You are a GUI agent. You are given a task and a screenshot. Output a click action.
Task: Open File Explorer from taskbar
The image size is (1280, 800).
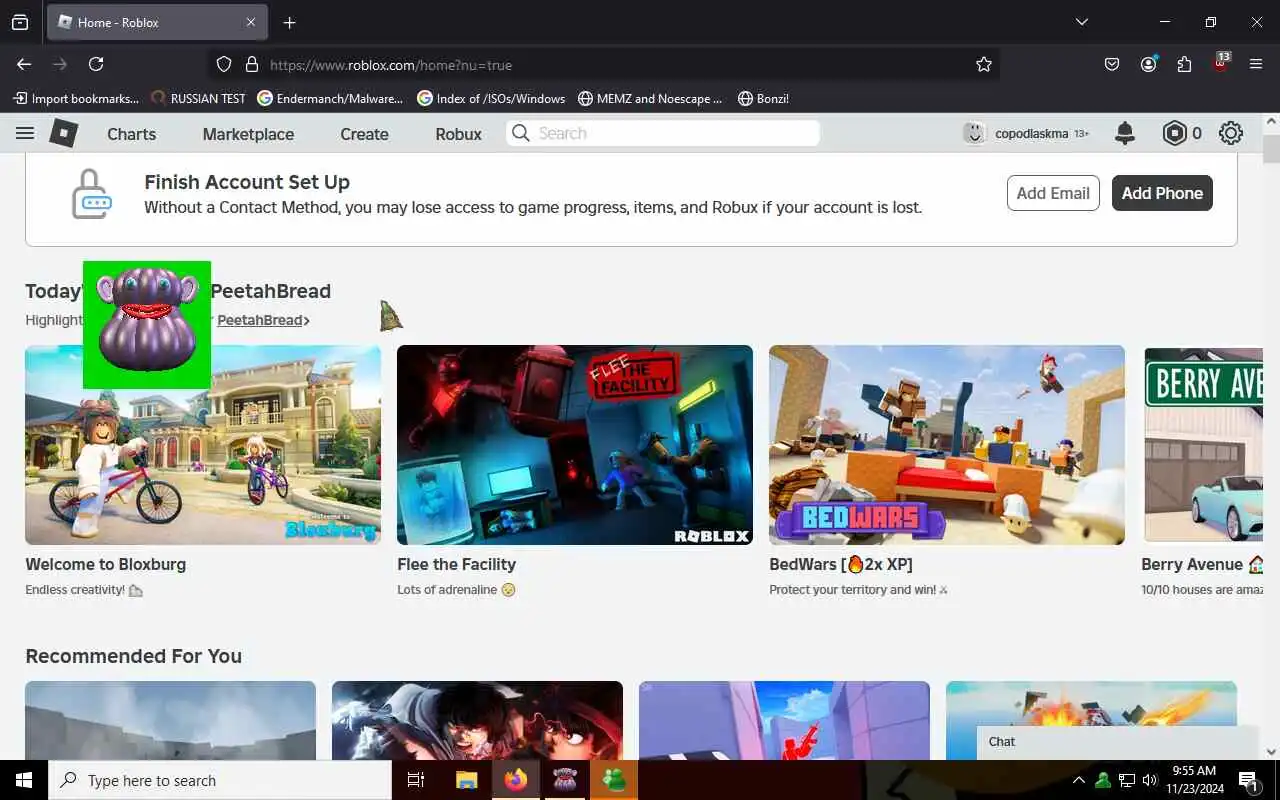click(x=466, y=780)
